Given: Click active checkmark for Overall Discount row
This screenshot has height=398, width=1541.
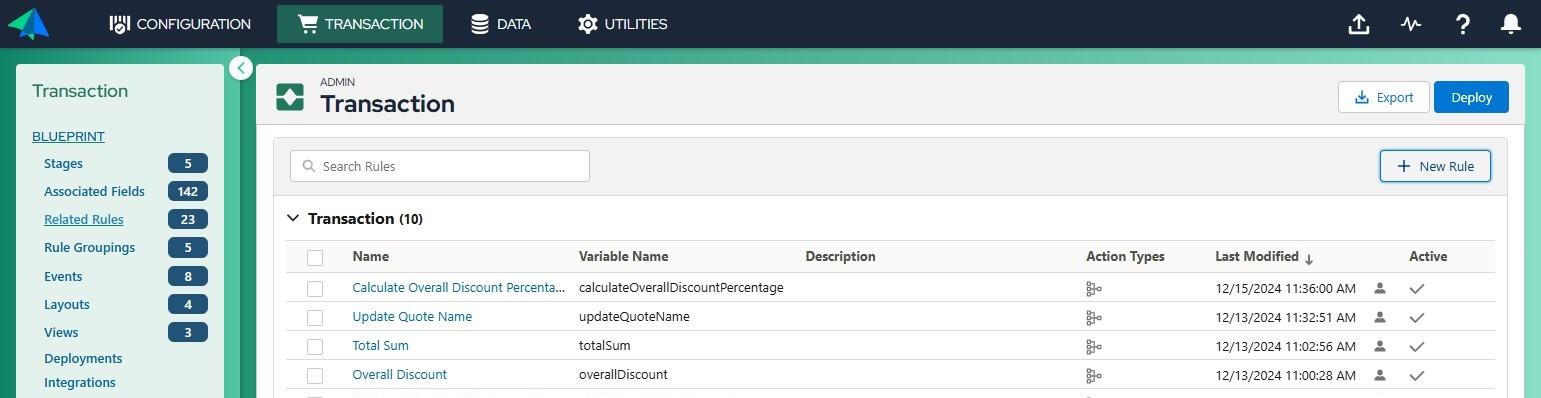Looking at the screenshot, I should pos(1417,376).
